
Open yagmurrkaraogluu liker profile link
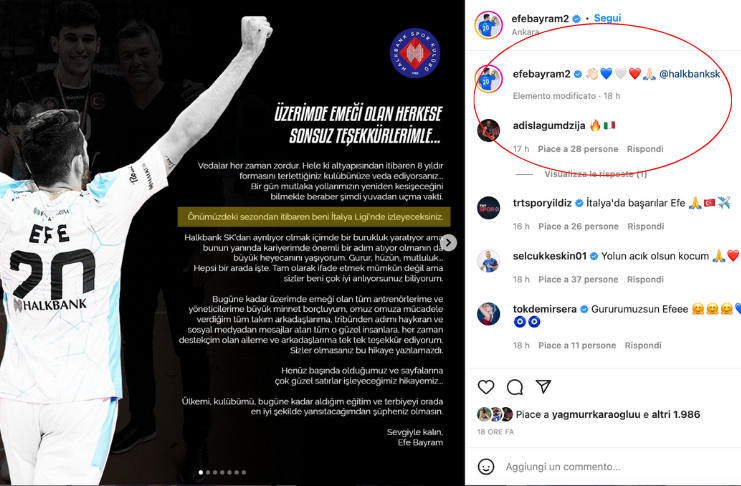596,415
